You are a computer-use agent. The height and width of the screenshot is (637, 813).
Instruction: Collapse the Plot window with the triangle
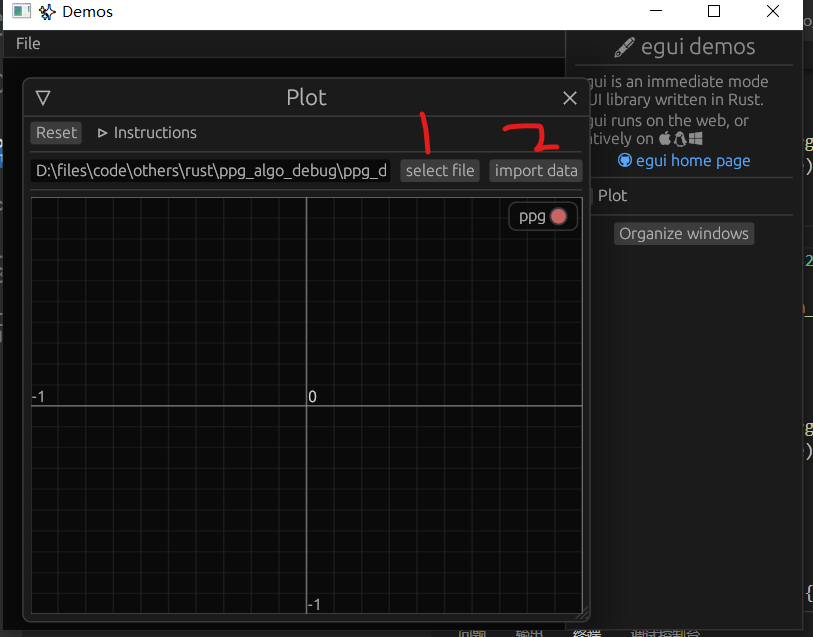click(43, 98)
